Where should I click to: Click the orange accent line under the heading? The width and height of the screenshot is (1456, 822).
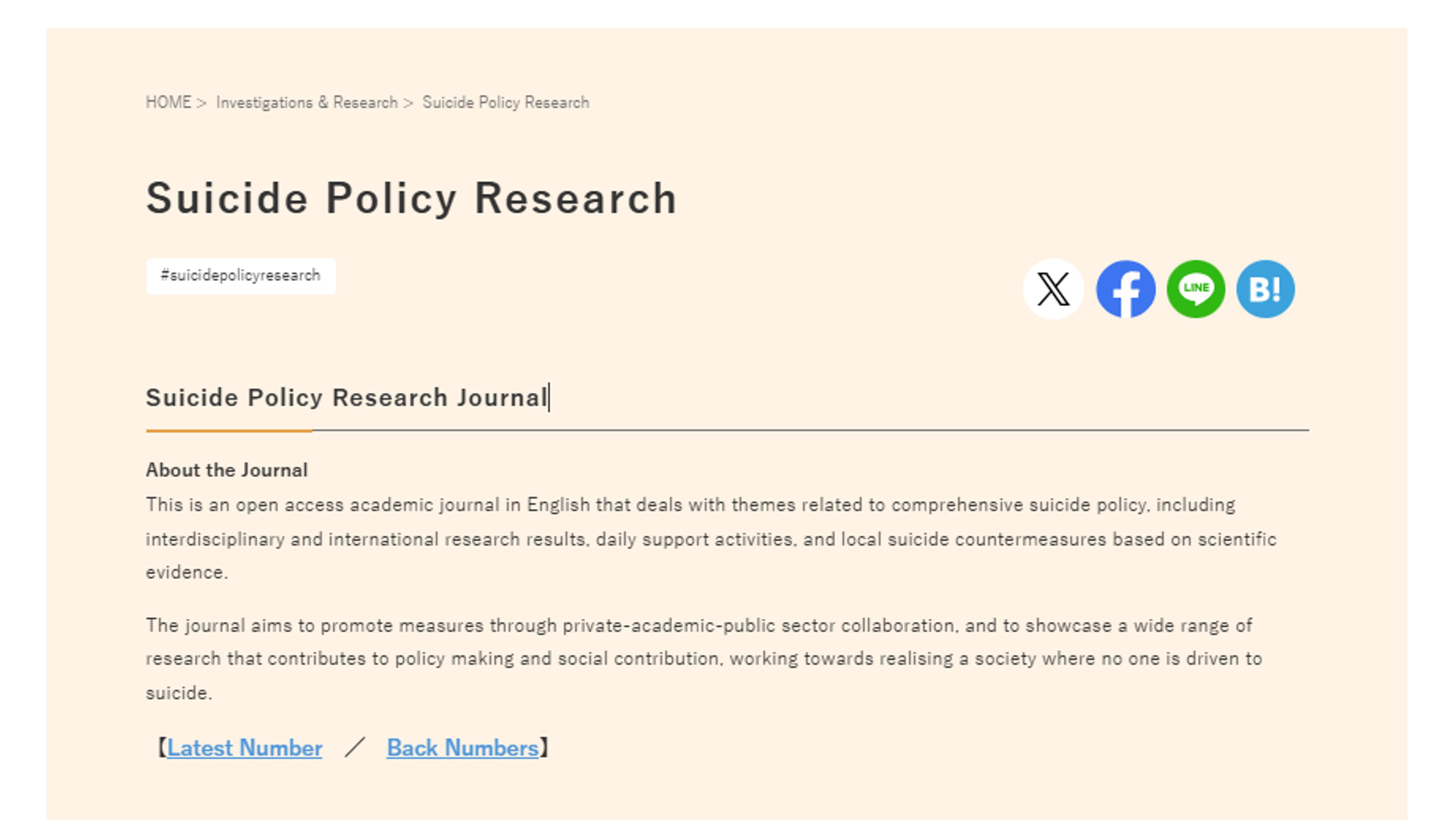tap(229, 431)
